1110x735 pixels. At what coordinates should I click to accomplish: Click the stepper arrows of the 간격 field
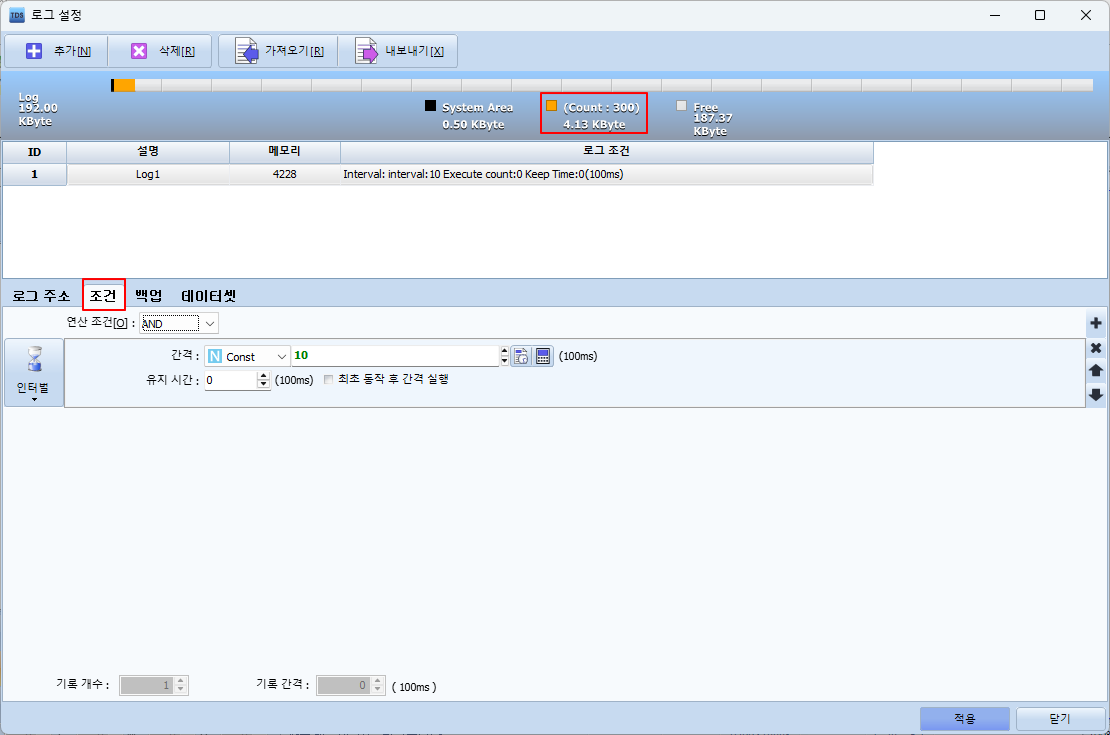(504, 356)
